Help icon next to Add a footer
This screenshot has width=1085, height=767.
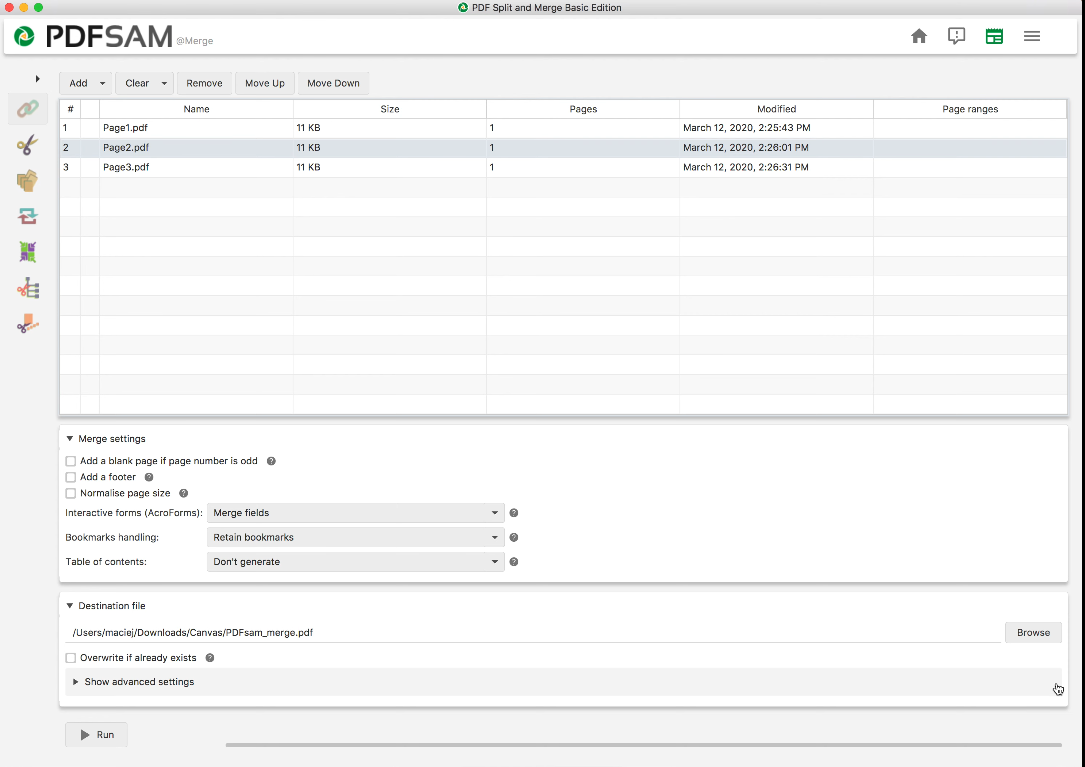click(149, 477)
